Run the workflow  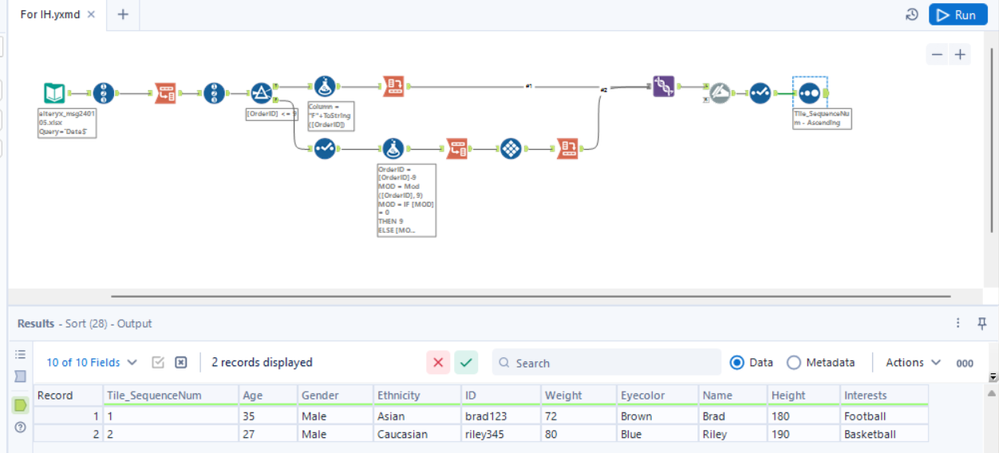(958, 15)
